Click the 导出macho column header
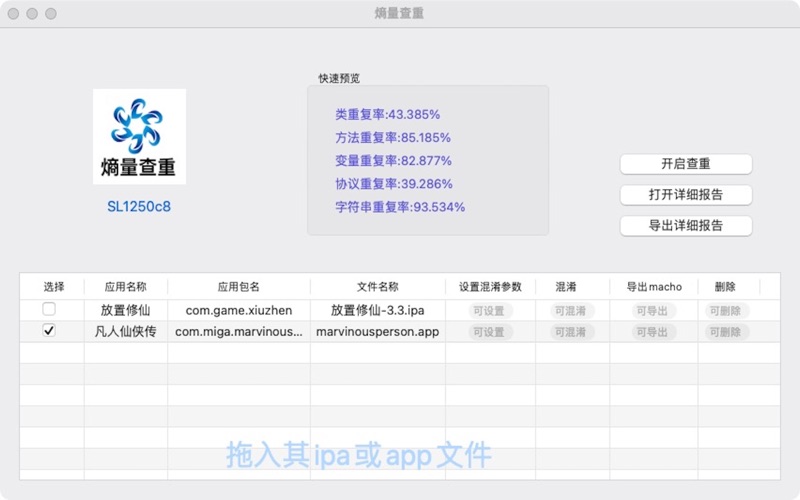Screen dimensions: 800x500 pyautogui.click(x=654, y=287)
